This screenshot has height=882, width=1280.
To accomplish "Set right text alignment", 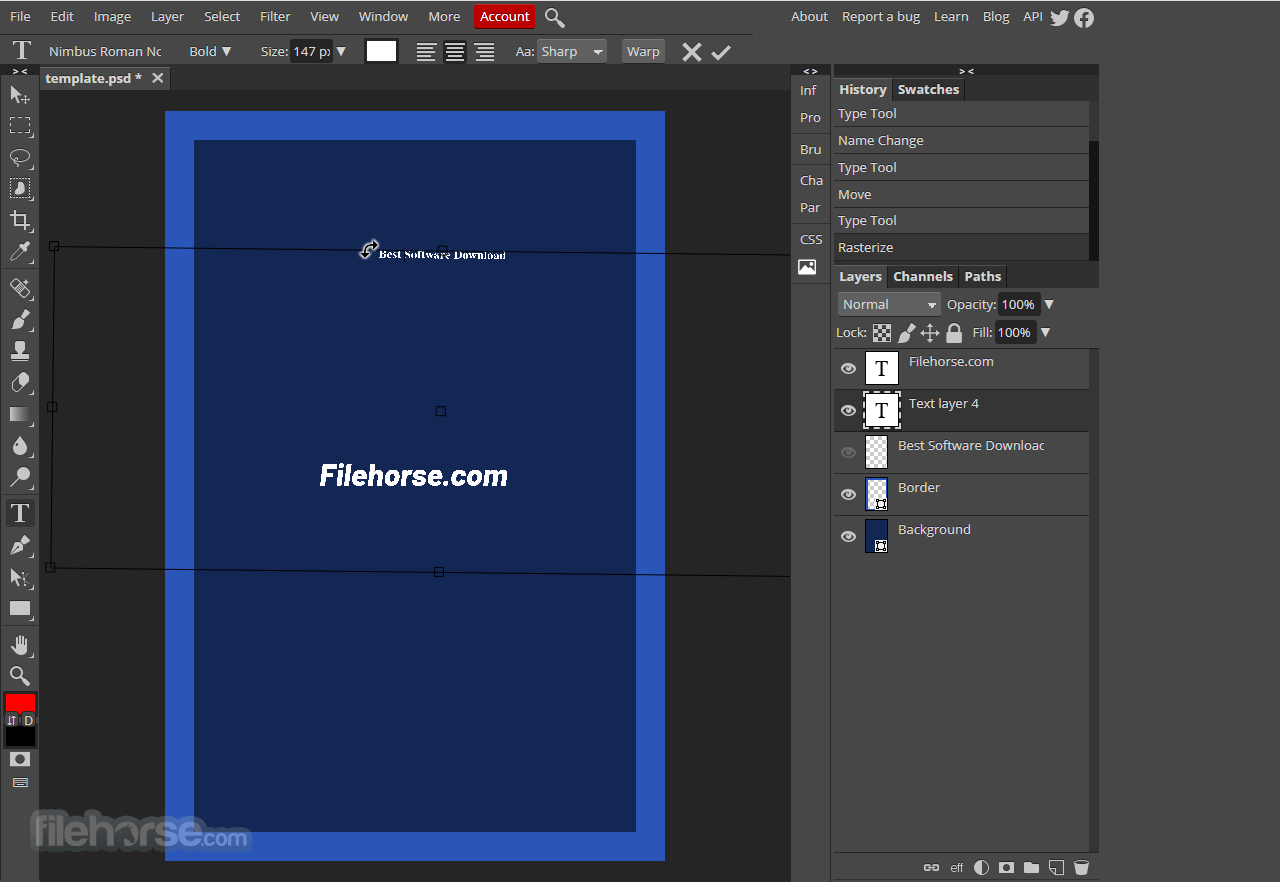I will pos(484,52).
